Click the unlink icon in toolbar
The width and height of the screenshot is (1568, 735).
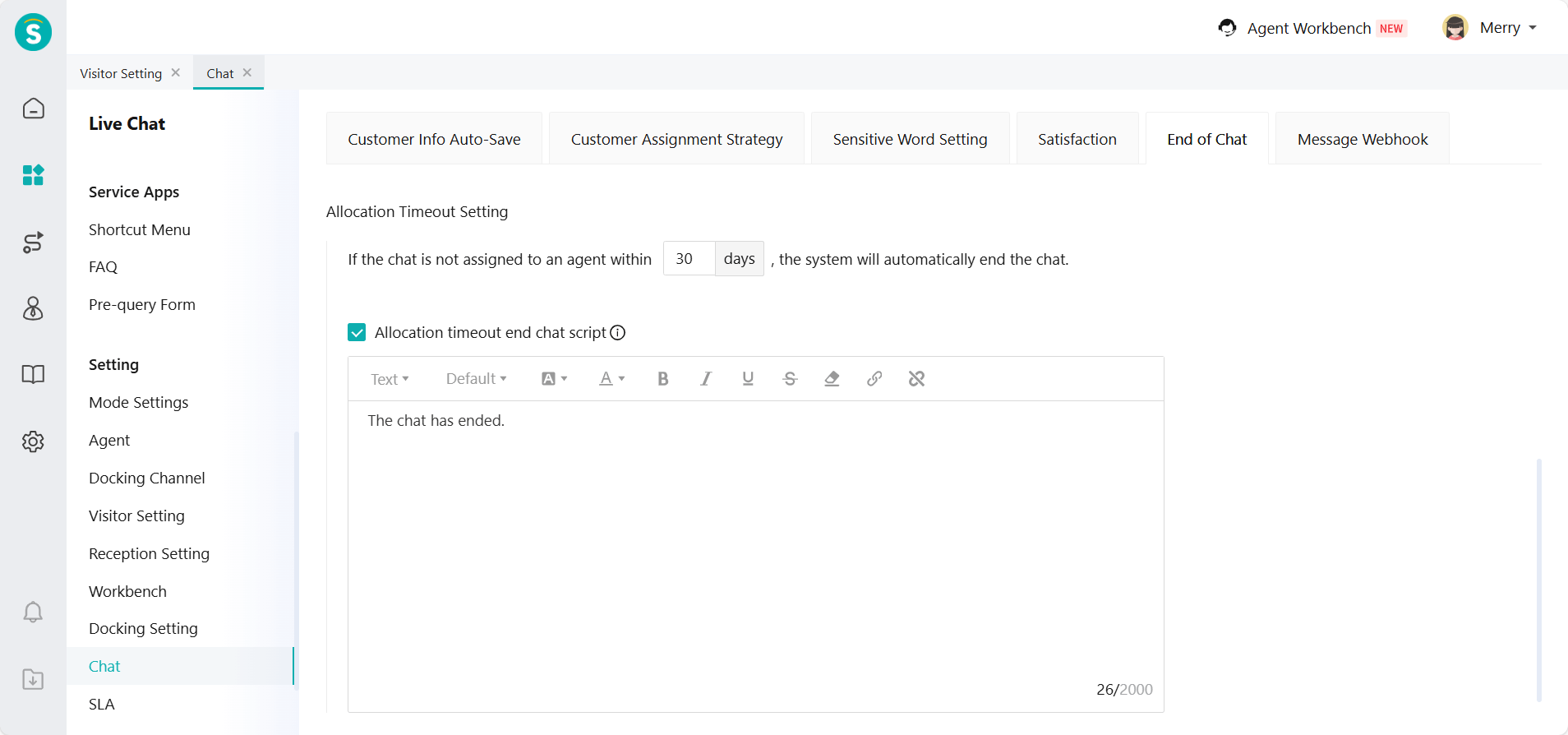[916, 379]
